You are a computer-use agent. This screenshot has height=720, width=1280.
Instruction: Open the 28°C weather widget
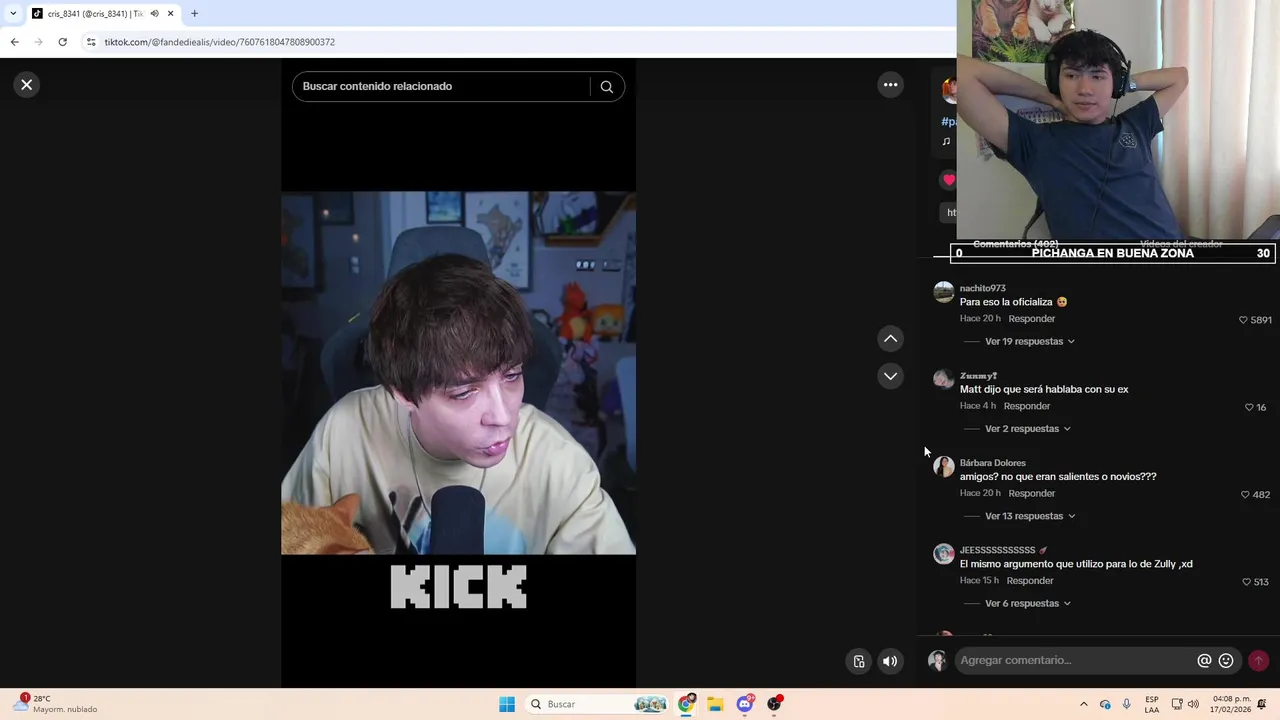(55, 704)
